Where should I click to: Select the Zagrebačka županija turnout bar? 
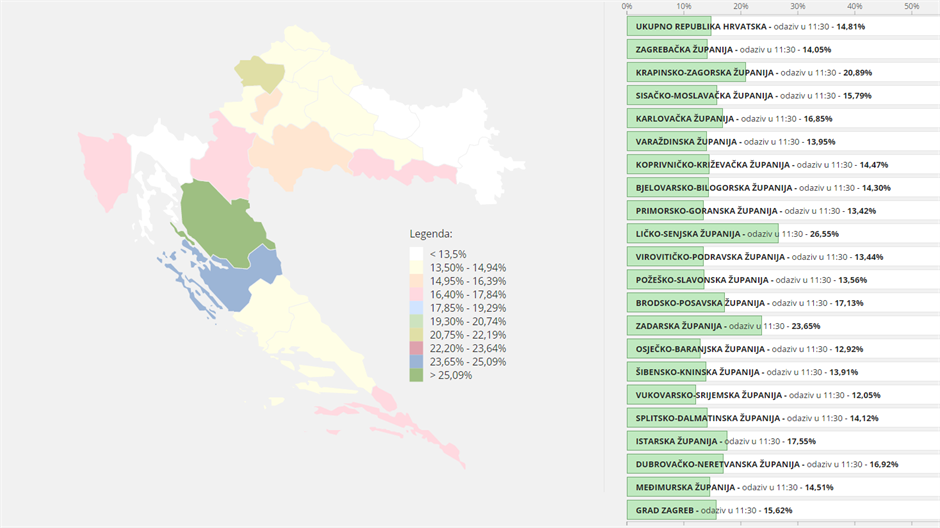point(667,49)
